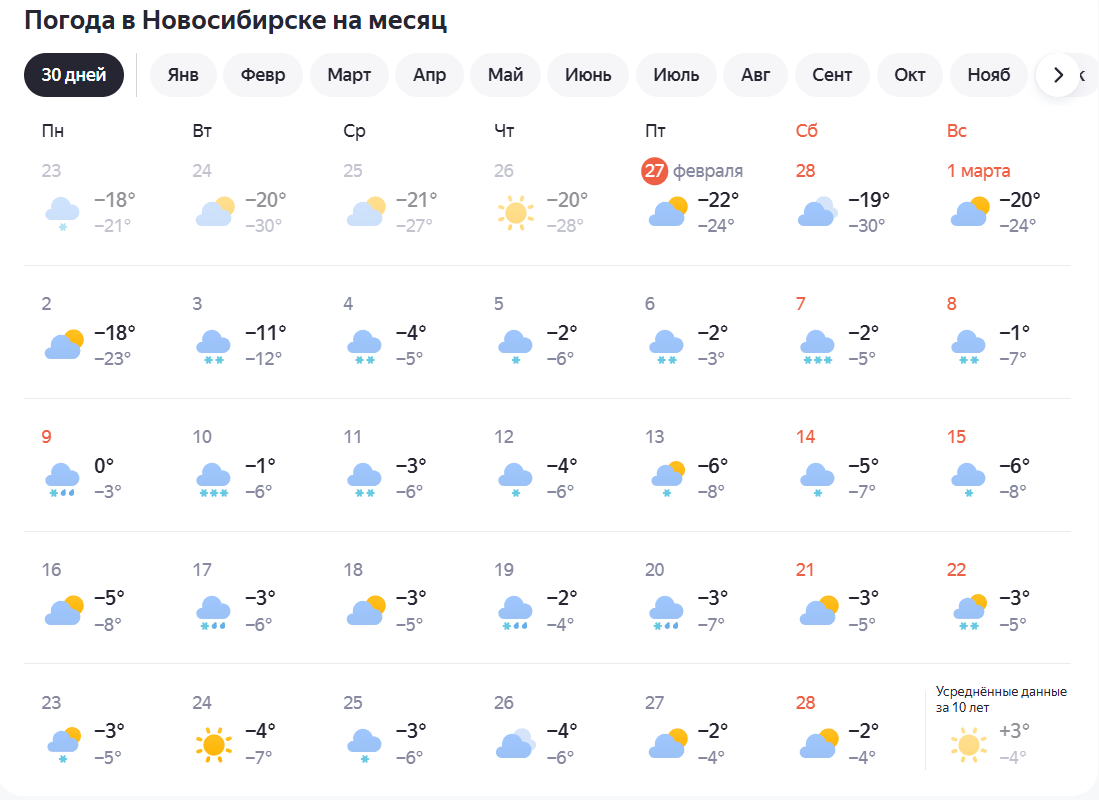Select the Сент month tab
Image resolution: width=1099 pixels, height=800 pixels.
[x=832, y=75]
